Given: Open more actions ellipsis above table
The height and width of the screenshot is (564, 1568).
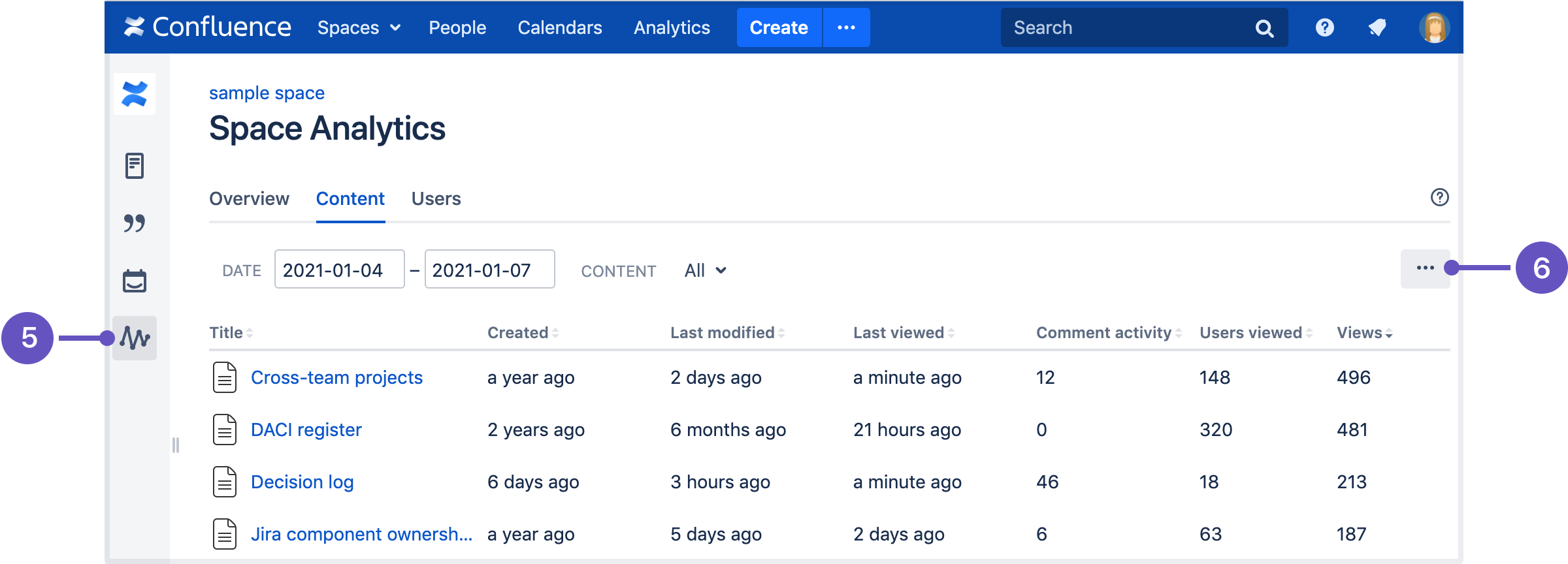Looking at the screenshot, I should (1426, 268).
